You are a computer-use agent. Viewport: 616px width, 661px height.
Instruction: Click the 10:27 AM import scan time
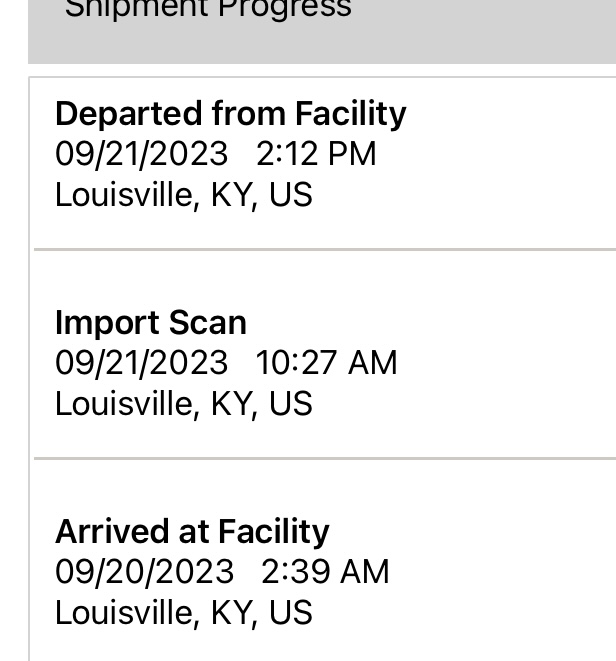tap(326, 363)
